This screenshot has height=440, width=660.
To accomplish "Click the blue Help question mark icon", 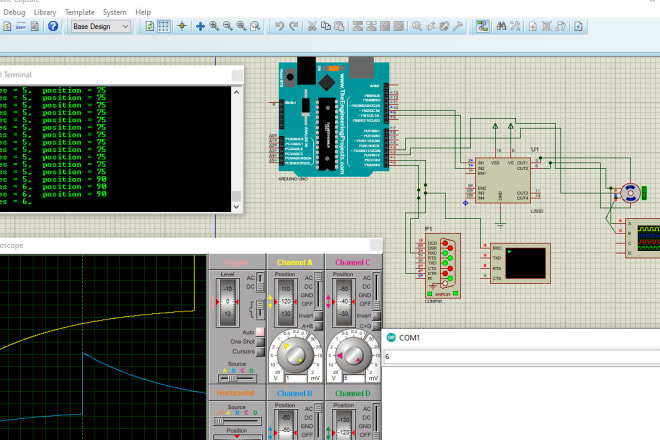I will coord(53,26).
